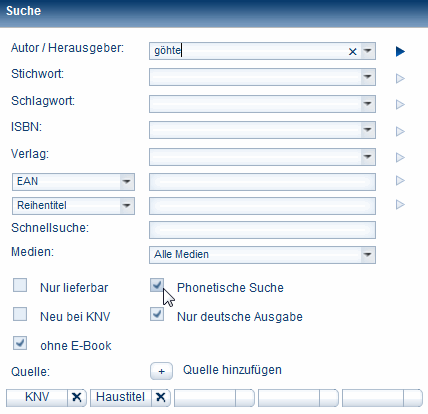Uncheck Phonetische Suche

click(x=157, y=285)
